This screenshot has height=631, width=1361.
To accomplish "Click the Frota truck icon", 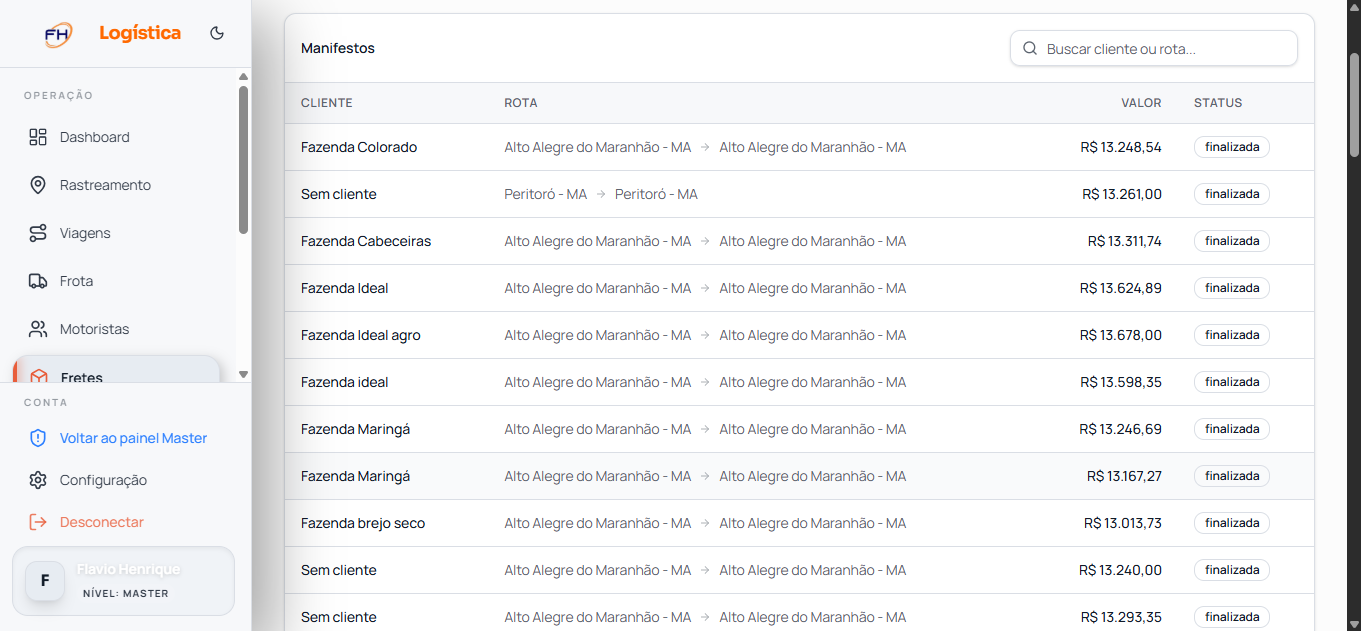I will click(x=38, y=281).
